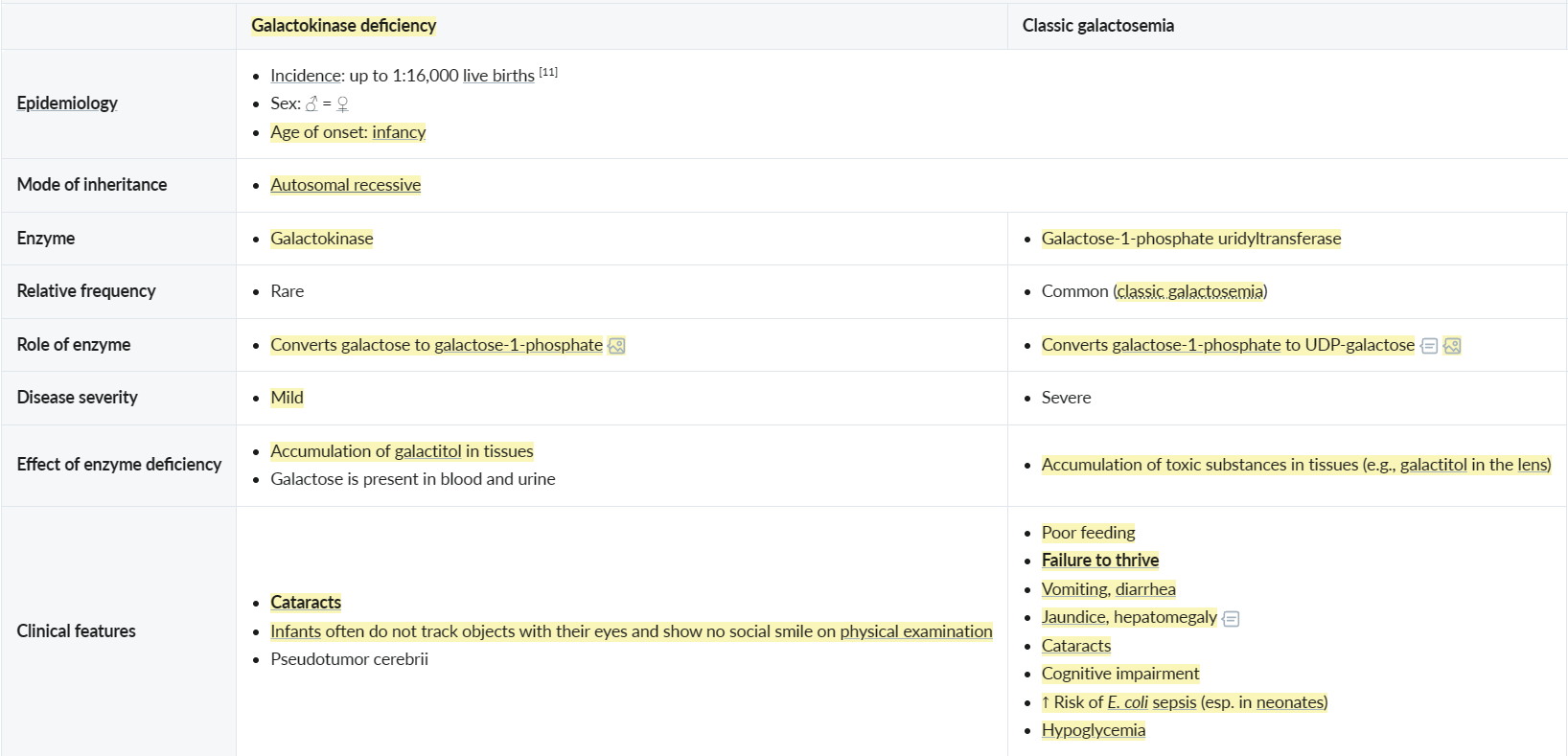The width and height of the screenshot is (1568, 756).
Task: Open citation reference 11 superscript
Action: point(548,72)
